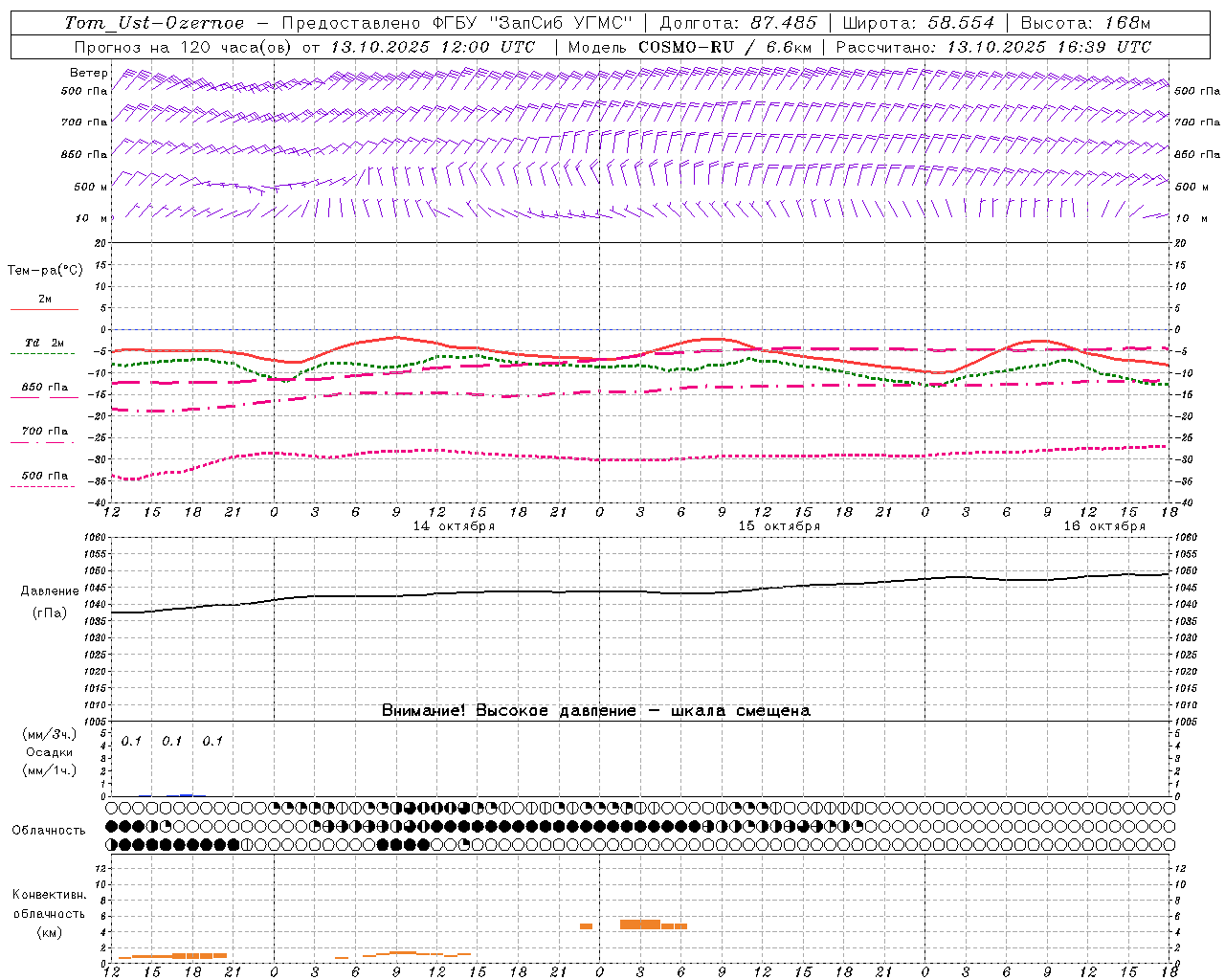Click the Модель COSMO-RU / 6.6км label
1225x980 pixels.
[690, 47]
